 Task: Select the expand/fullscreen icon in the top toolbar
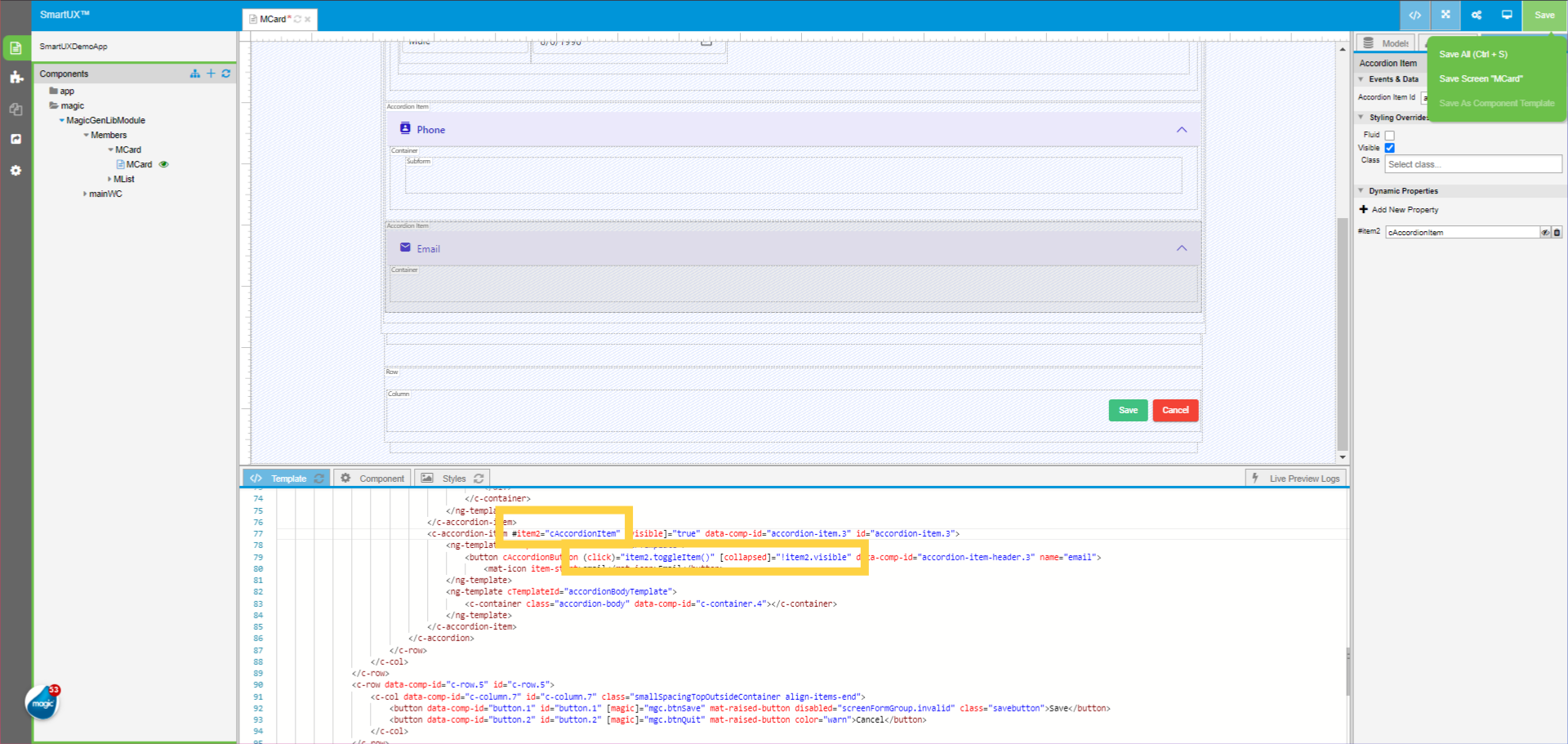[1444, 16]
